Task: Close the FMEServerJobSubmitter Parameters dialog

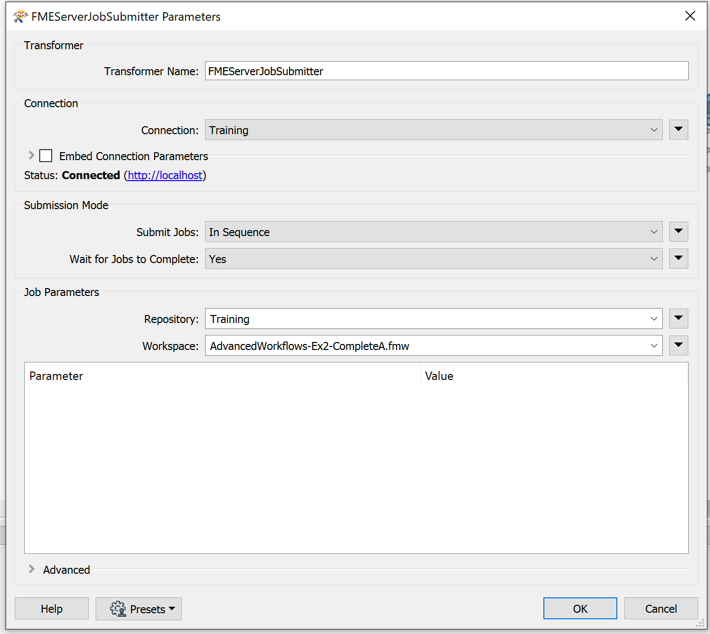Action: (690, 16)
